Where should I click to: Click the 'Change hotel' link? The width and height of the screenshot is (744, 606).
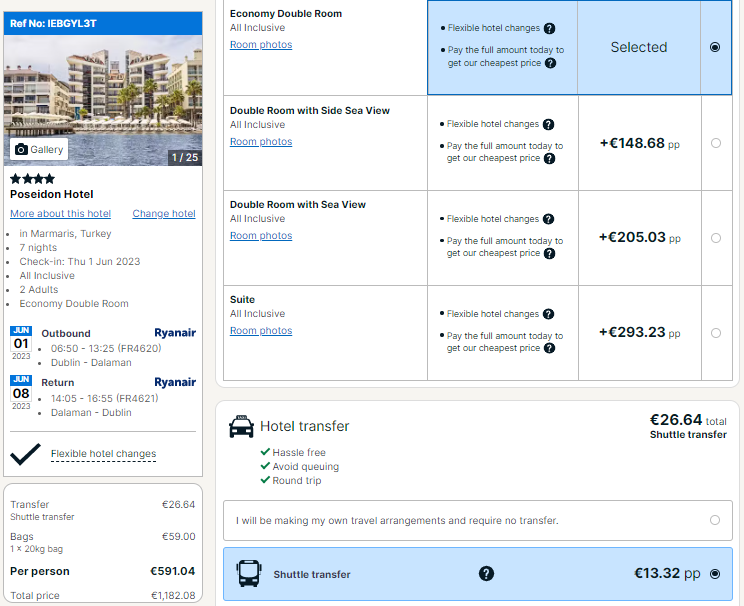coord(164,214)
